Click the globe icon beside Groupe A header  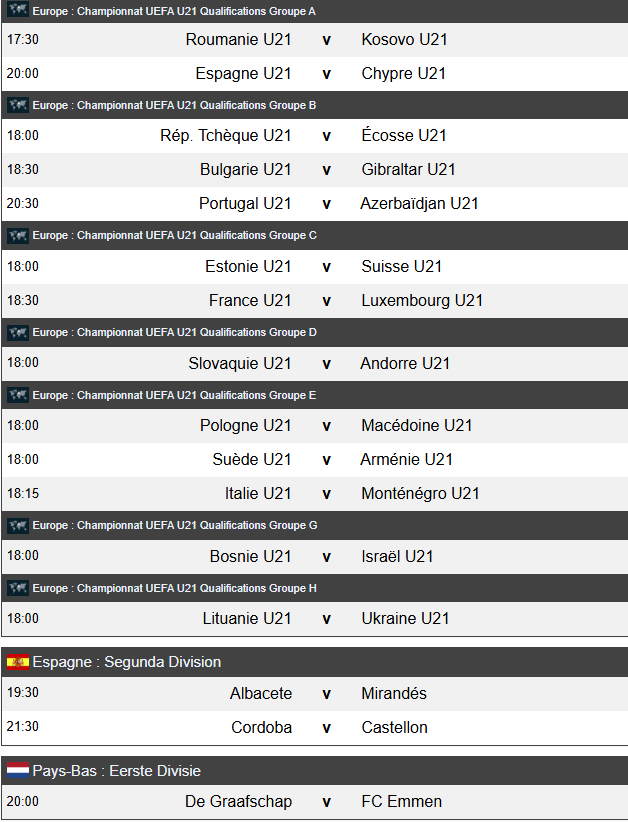tap(17, 11)
